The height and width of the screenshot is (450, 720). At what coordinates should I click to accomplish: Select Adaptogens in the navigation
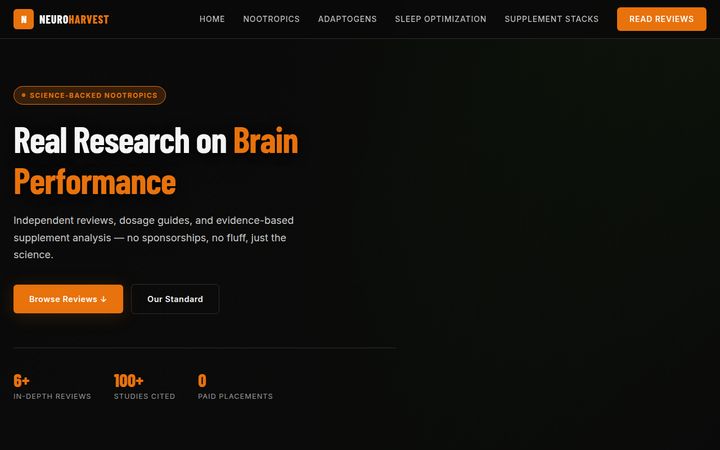347,19
